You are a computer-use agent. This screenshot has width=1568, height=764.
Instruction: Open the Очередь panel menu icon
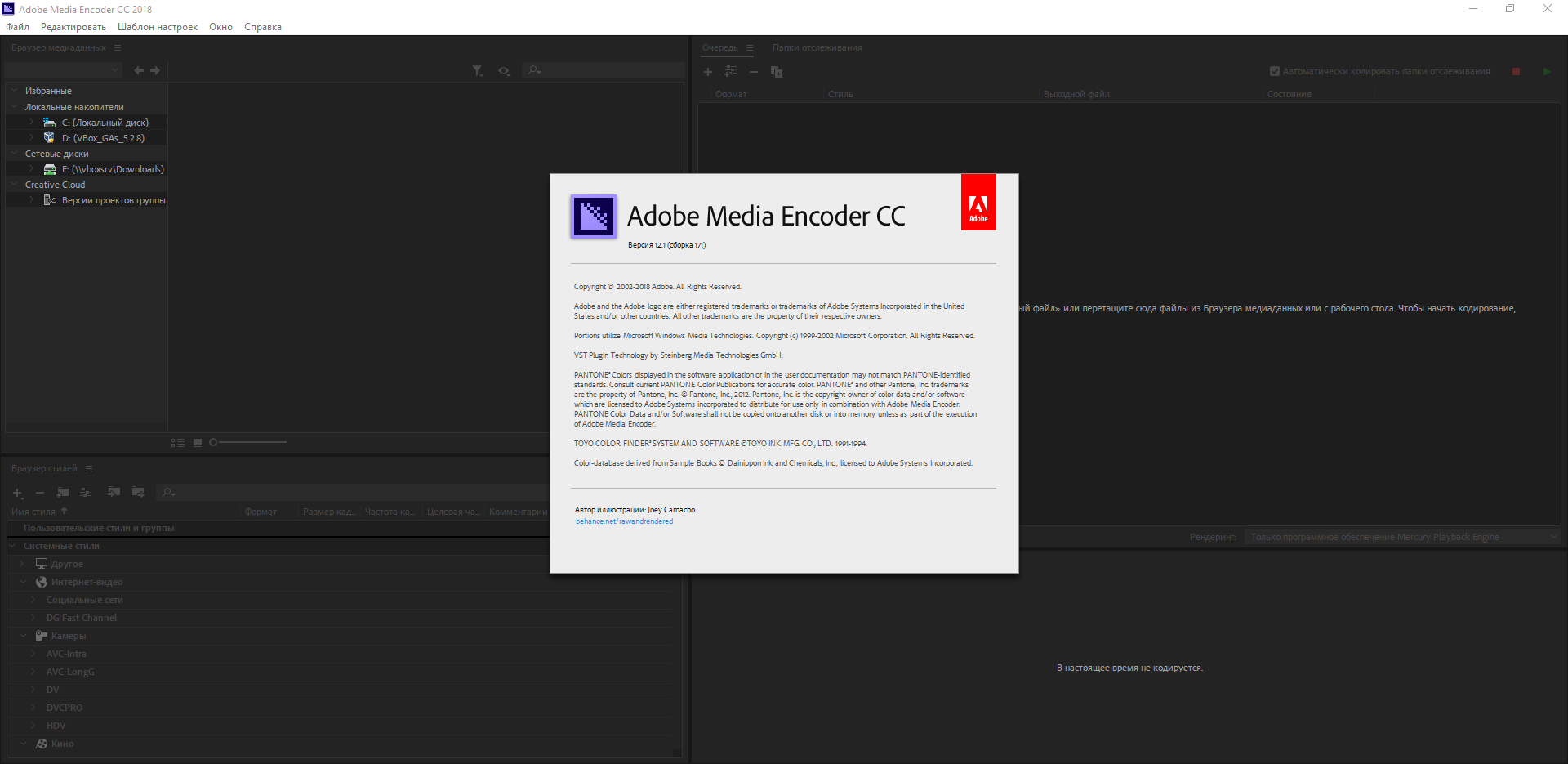coord(750,47)
